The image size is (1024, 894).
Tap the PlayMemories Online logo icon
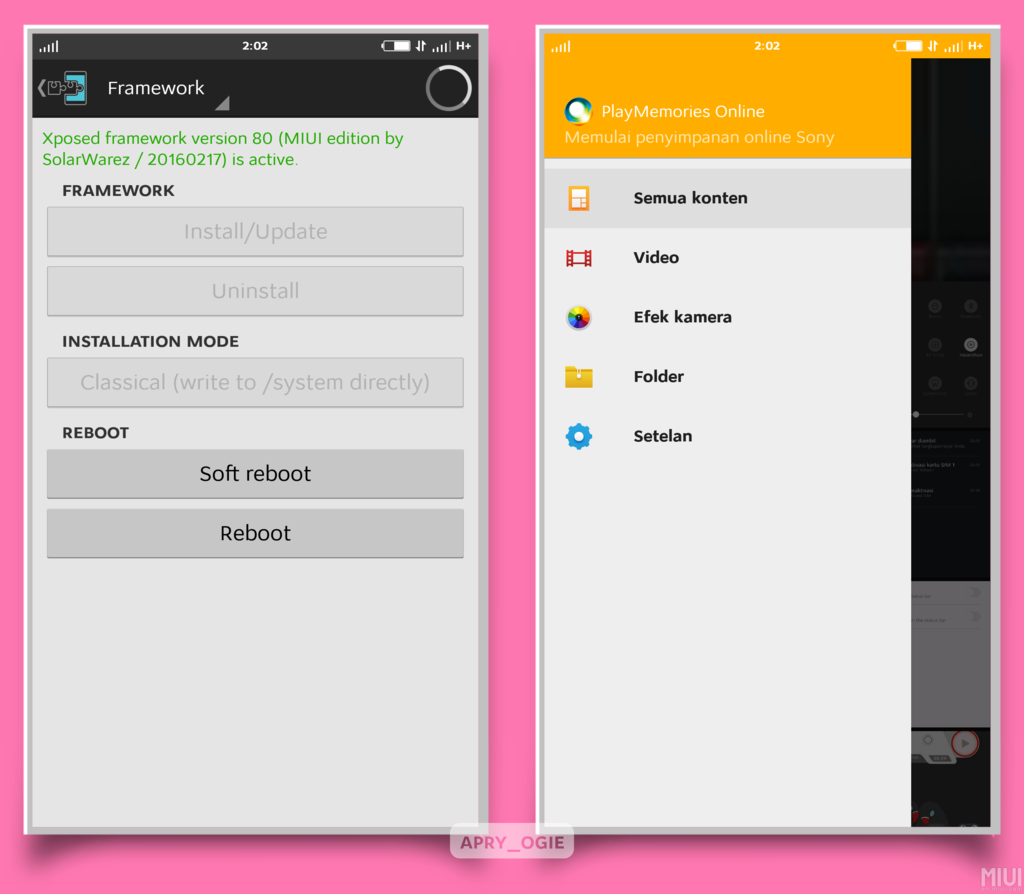tap(578, 111)
